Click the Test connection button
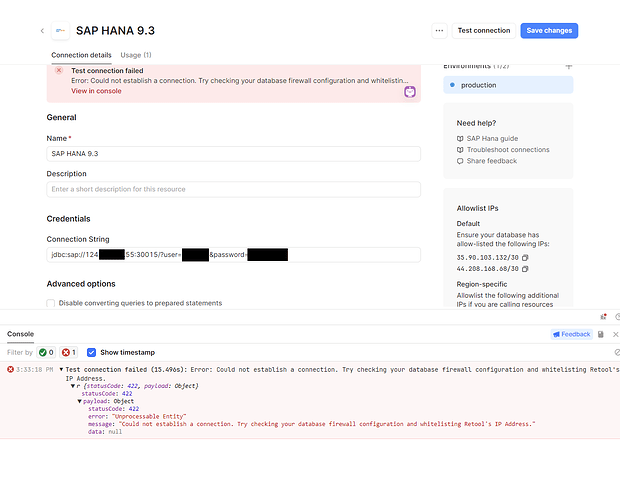 point(484,30)
